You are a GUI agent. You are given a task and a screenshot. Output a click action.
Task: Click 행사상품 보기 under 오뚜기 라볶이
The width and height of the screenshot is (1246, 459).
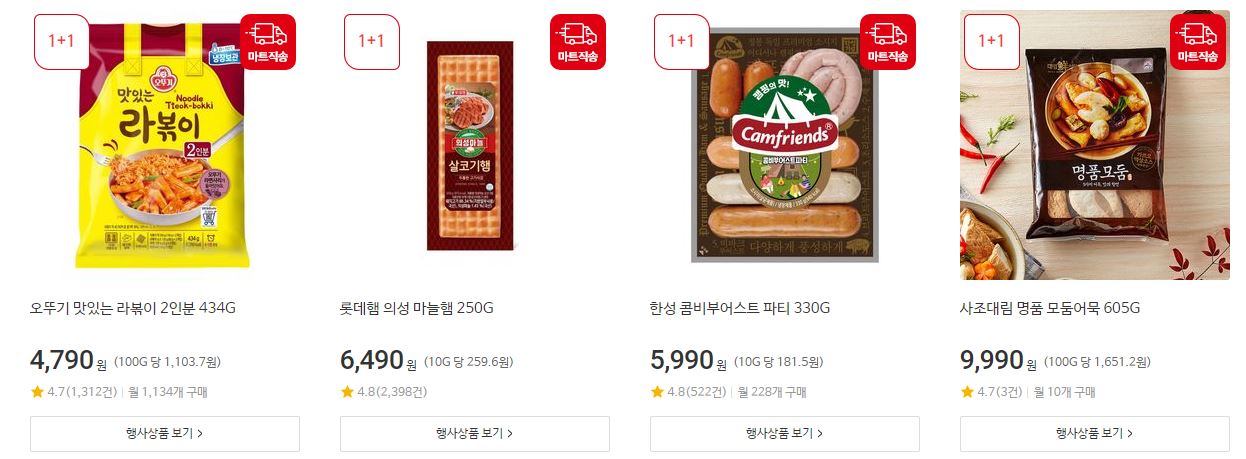(x=165, y=433)
